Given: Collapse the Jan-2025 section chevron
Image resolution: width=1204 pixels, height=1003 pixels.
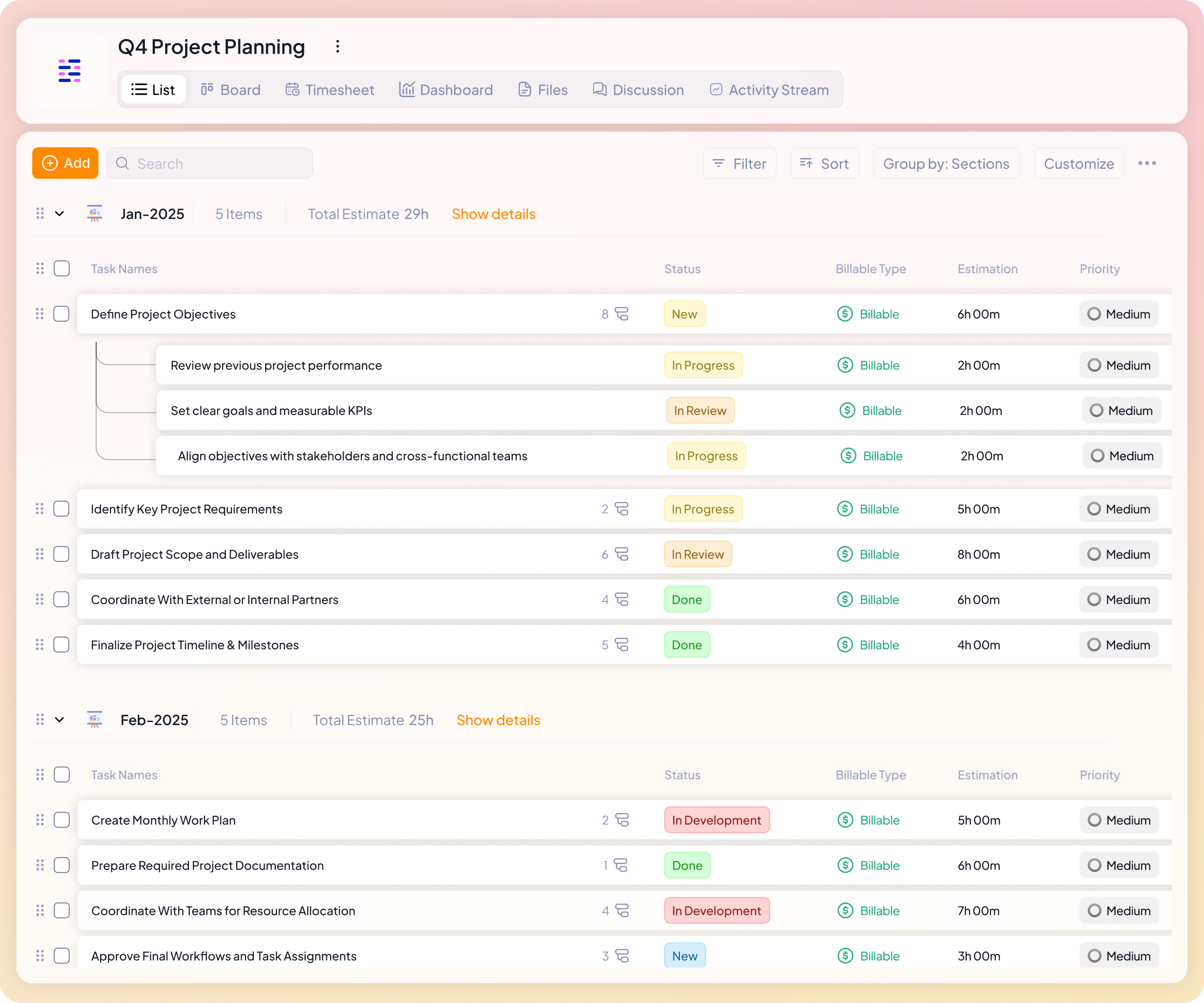Looking at the screenshot, I should point(60,213).
